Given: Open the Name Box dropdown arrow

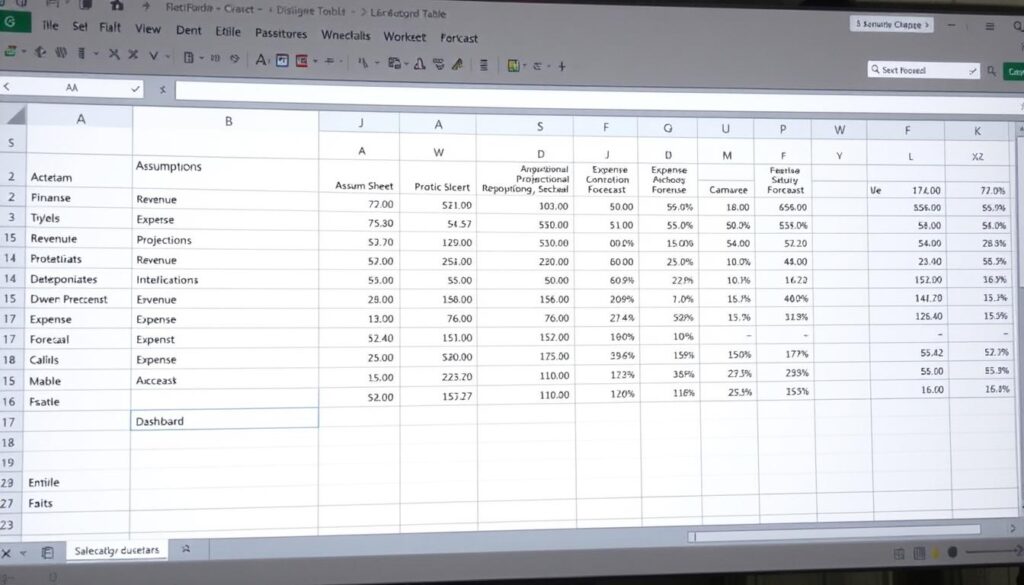Looking at the screenshot, I should click(x=135, y=88).
